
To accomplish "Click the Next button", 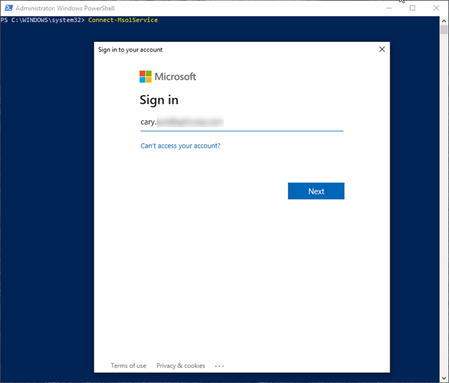I will 316,191.
